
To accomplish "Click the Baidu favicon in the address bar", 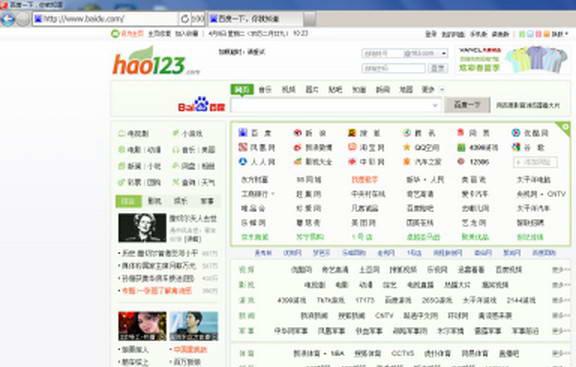I will click(38, 19).
